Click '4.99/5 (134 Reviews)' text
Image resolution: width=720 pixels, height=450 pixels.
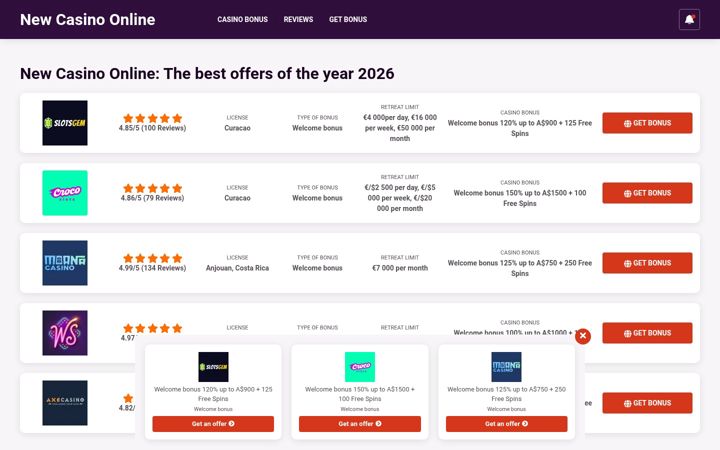pos(152,268)
